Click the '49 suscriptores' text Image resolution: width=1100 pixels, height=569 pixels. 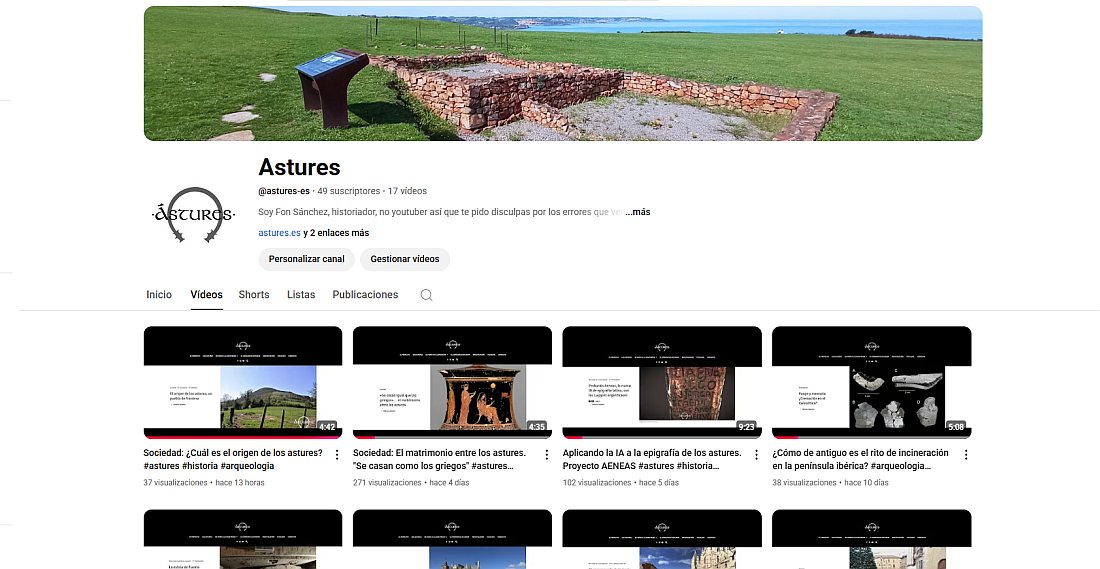coord(349,191)
